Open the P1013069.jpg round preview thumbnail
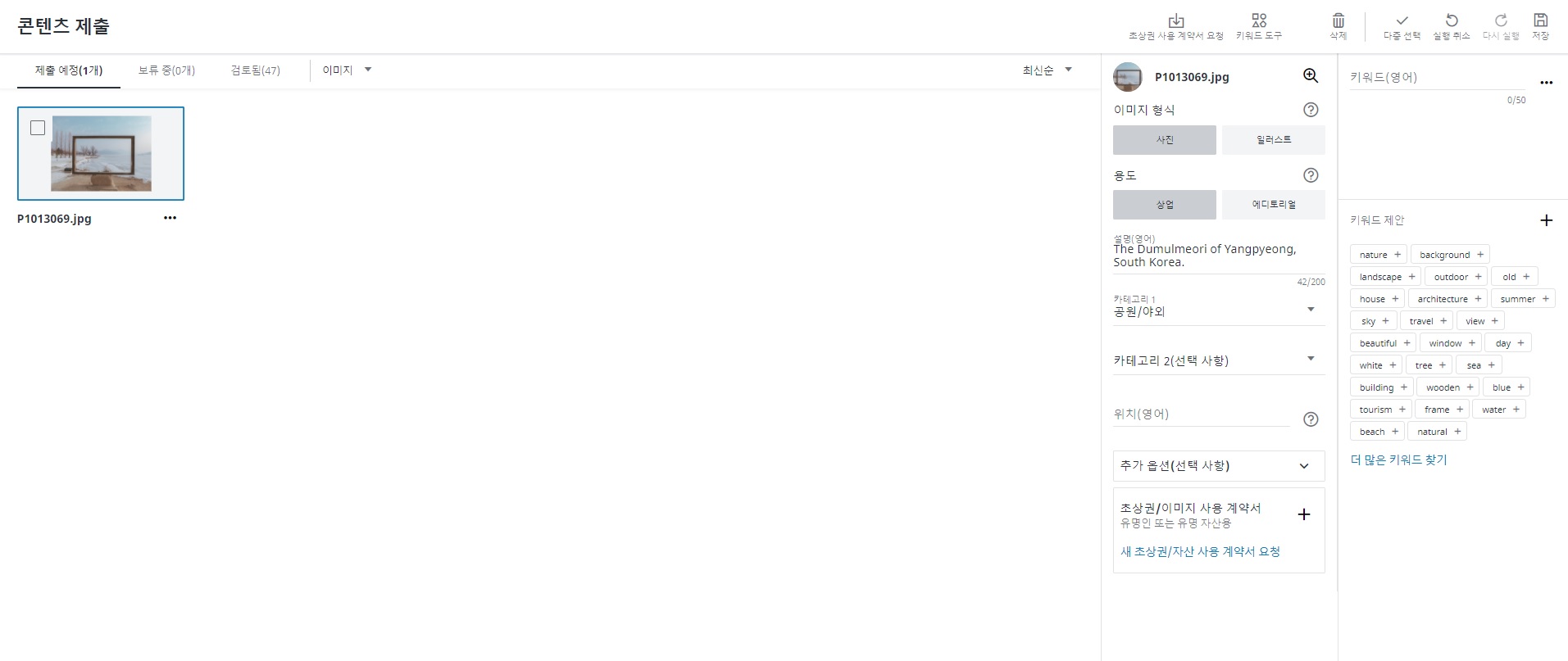 point(1128,77)
